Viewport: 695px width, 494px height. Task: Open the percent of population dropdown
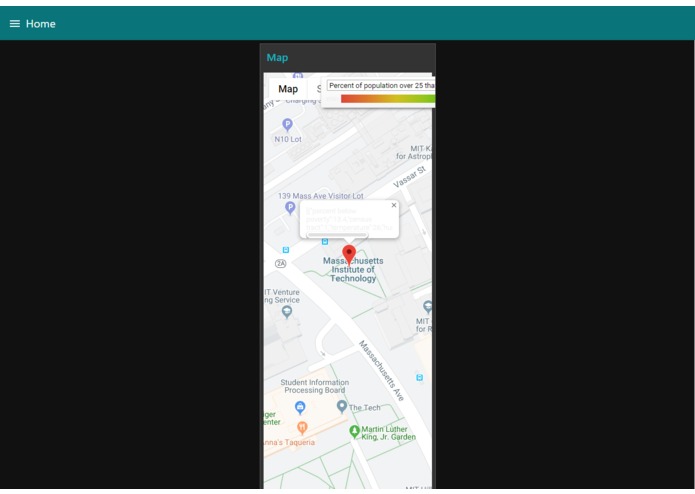click(381, 86)
